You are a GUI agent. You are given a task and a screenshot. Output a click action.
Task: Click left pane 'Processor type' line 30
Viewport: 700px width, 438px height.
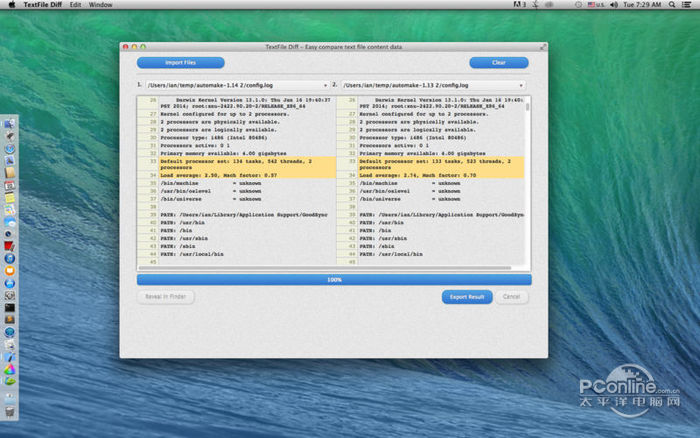214,138
